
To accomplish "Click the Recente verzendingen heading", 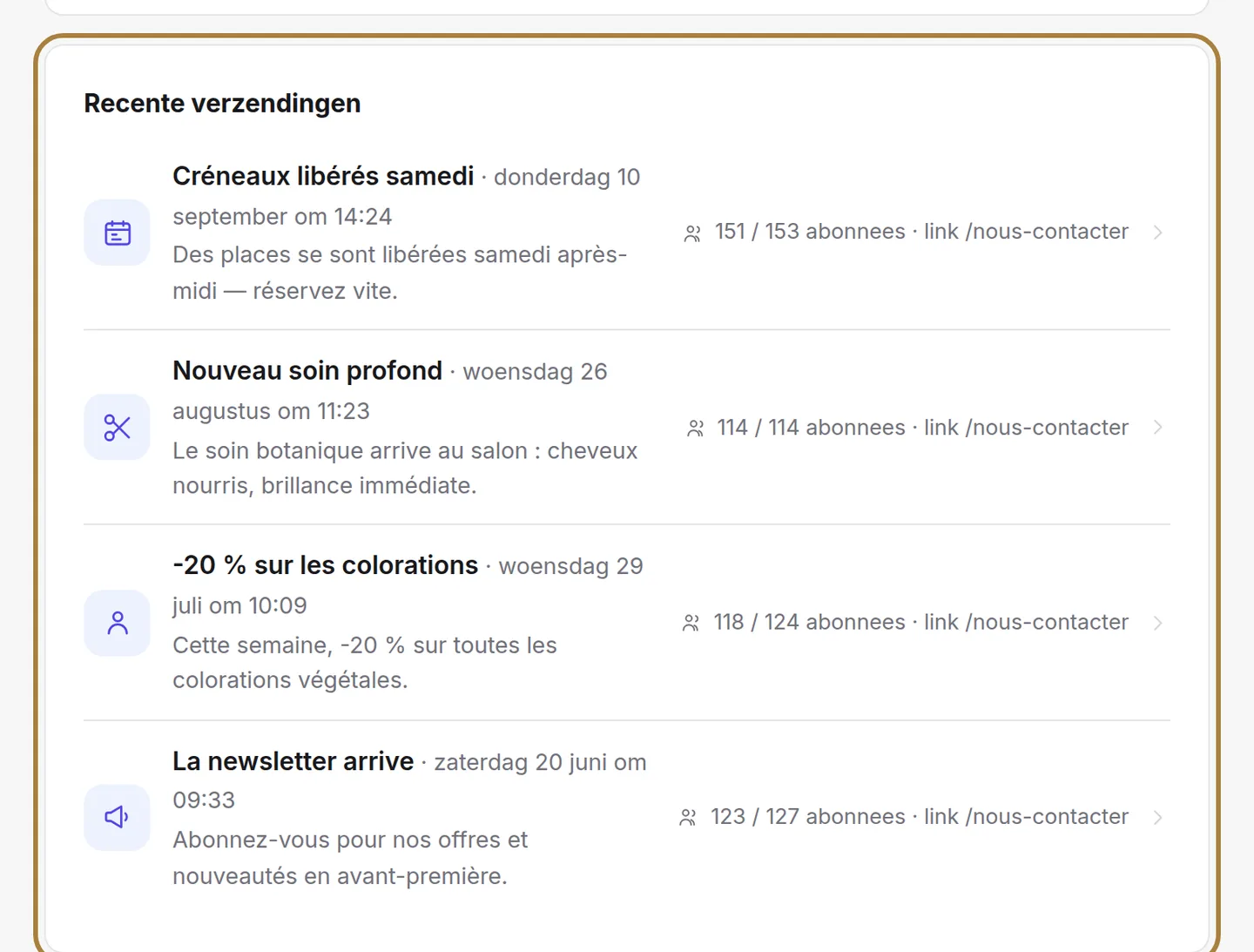I will coord(222,103).
